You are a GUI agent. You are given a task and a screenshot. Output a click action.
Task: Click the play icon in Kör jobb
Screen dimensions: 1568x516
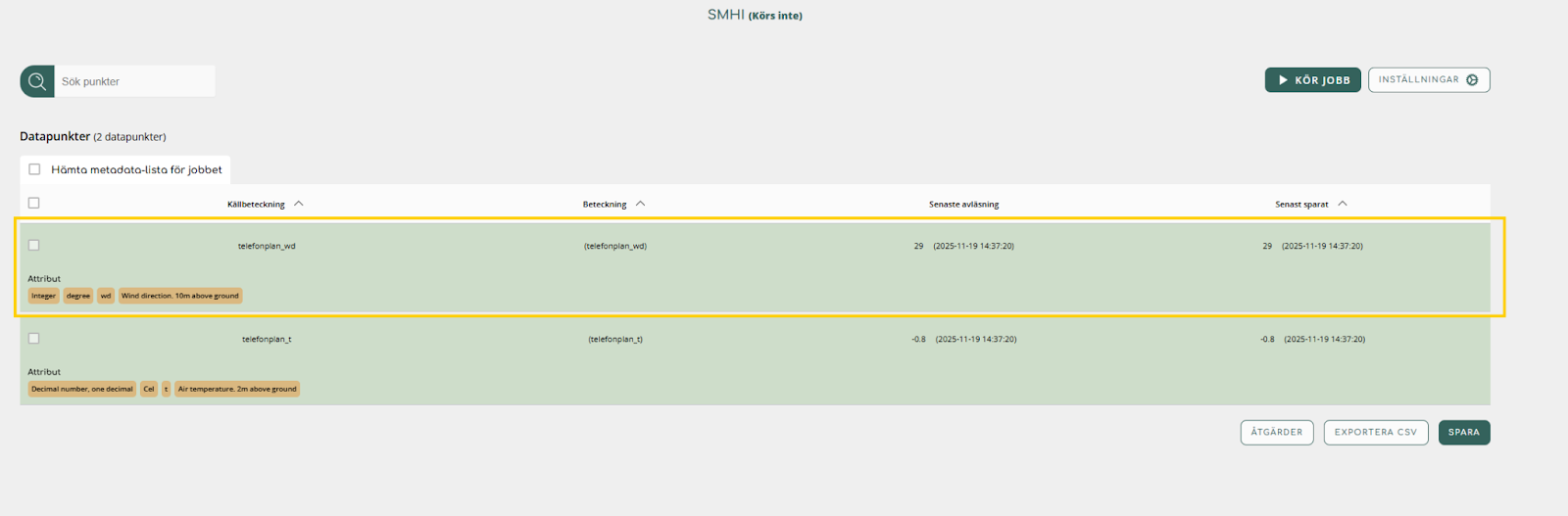[1283, 80]
